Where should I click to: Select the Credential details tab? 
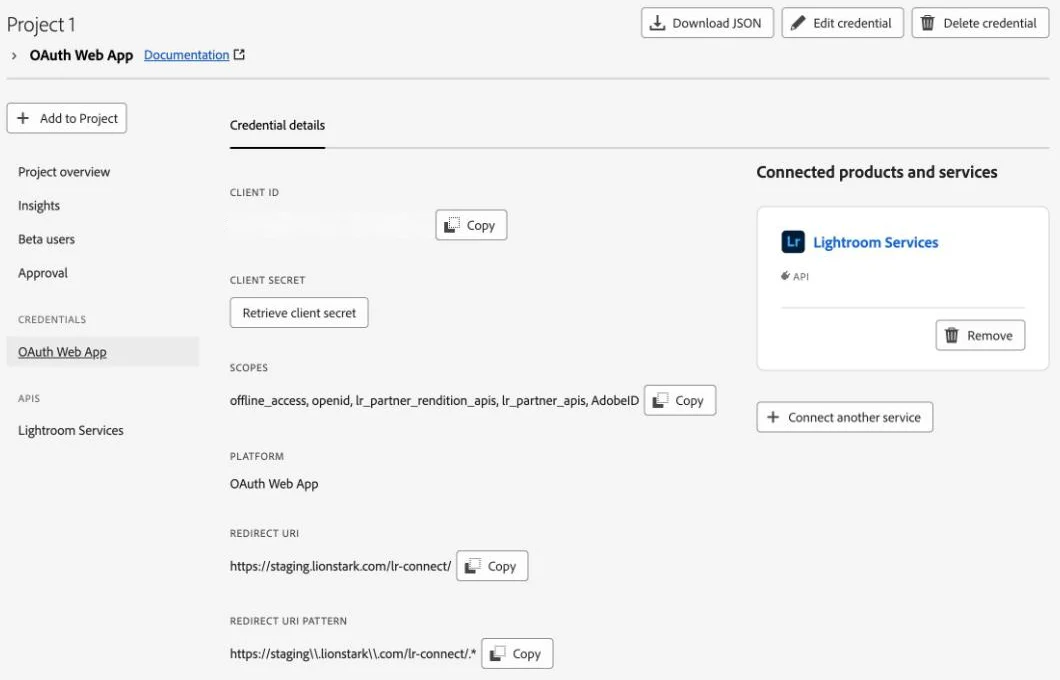[277, 125]
